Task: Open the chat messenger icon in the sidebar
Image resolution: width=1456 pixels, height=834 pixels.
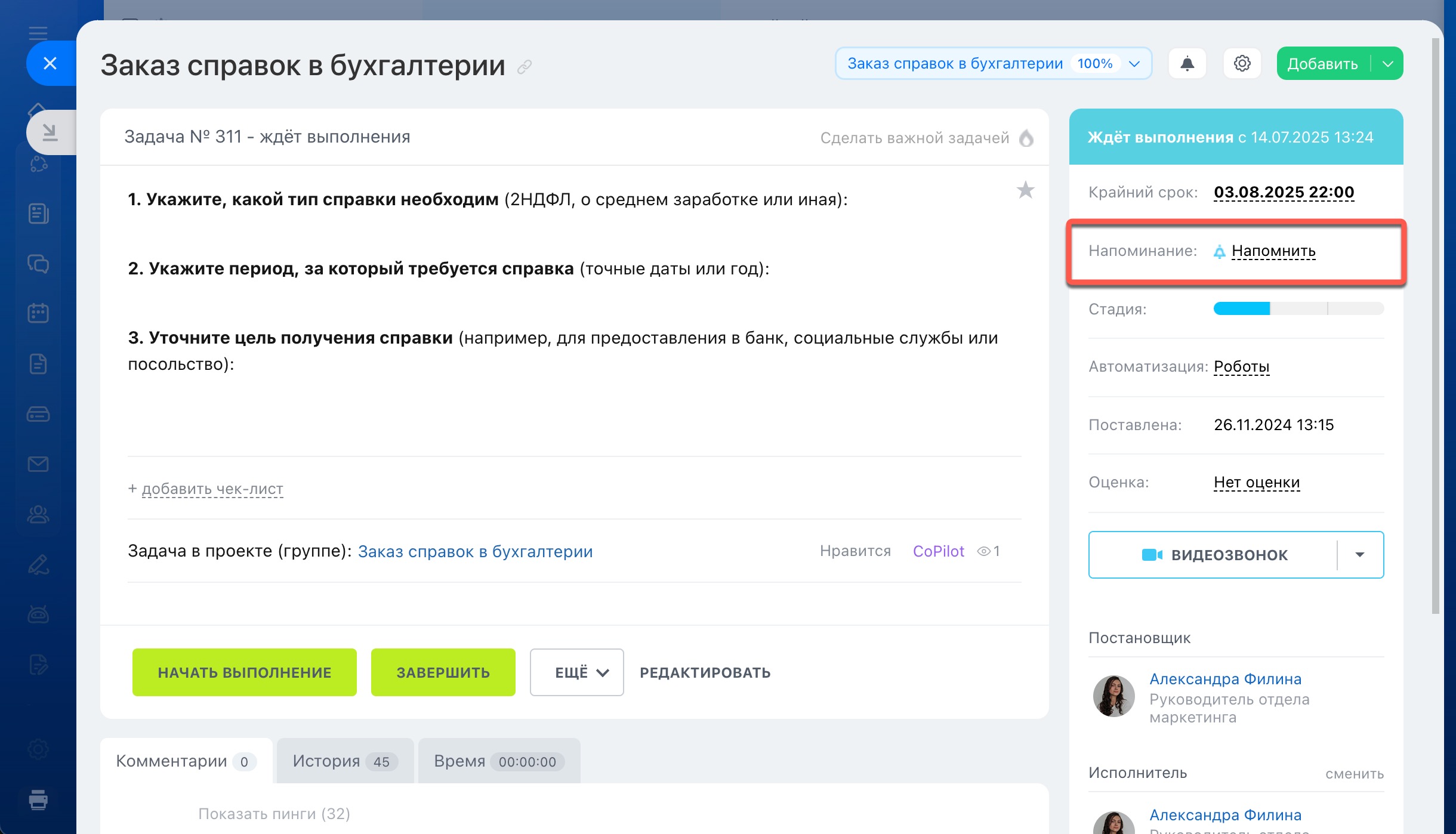Action: (x=38, y=263)
